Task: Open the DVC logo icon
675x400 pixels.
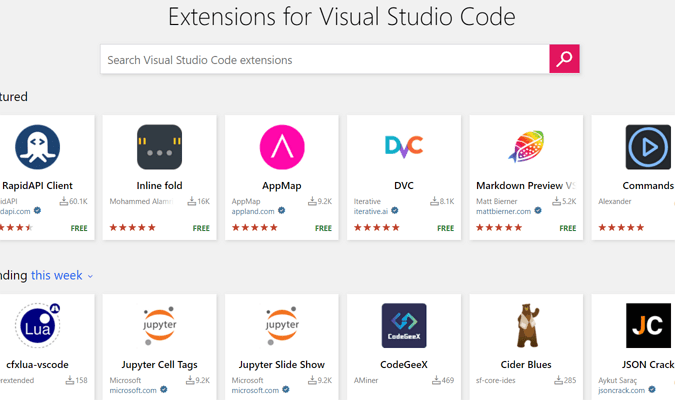Action: click(x=404, y=146)
